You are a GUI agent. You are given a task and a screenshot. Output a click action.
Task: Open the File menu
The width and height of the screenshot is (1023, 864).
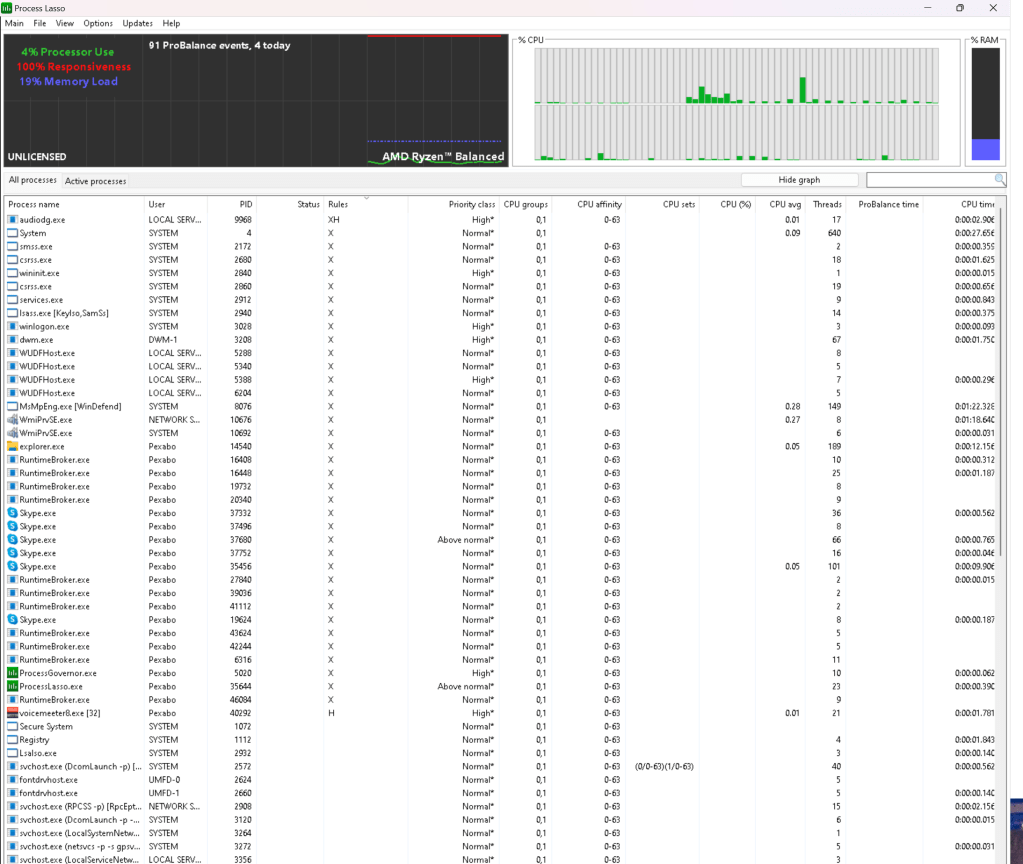40,23
